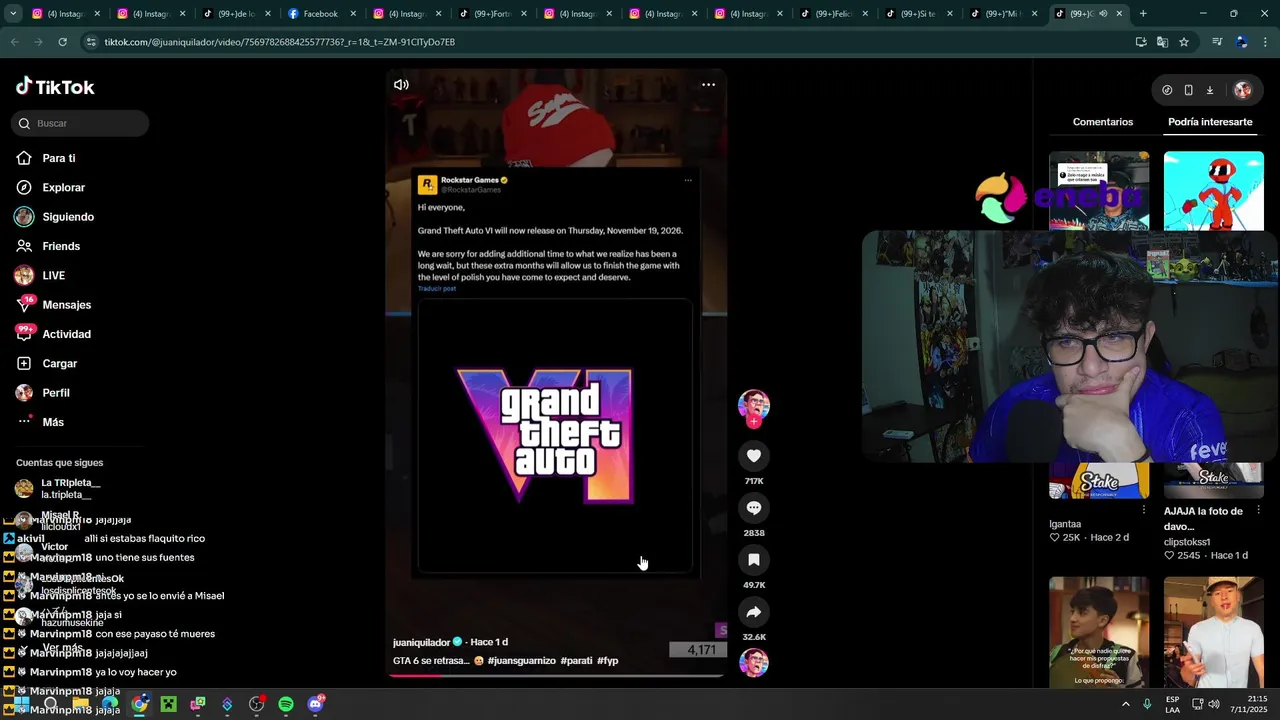
Task: Go to Para ti feed
Action: pos(59,158)
